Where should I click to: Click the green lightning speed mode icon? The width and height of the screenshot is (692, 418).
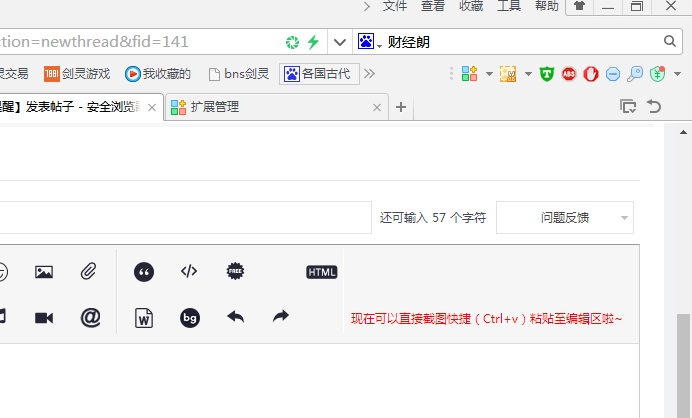tap(313, 42)
